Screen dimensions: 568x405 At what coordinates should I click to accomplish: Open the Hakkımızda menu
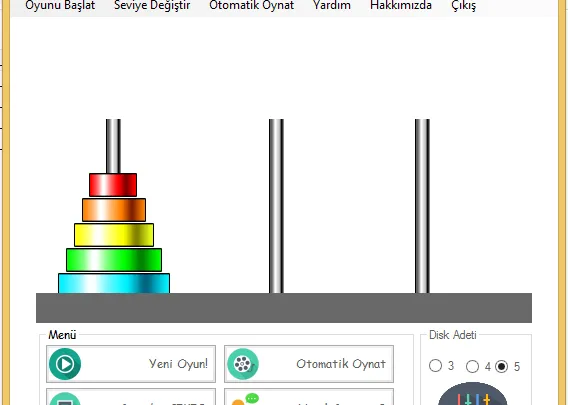tap(401, 5)
